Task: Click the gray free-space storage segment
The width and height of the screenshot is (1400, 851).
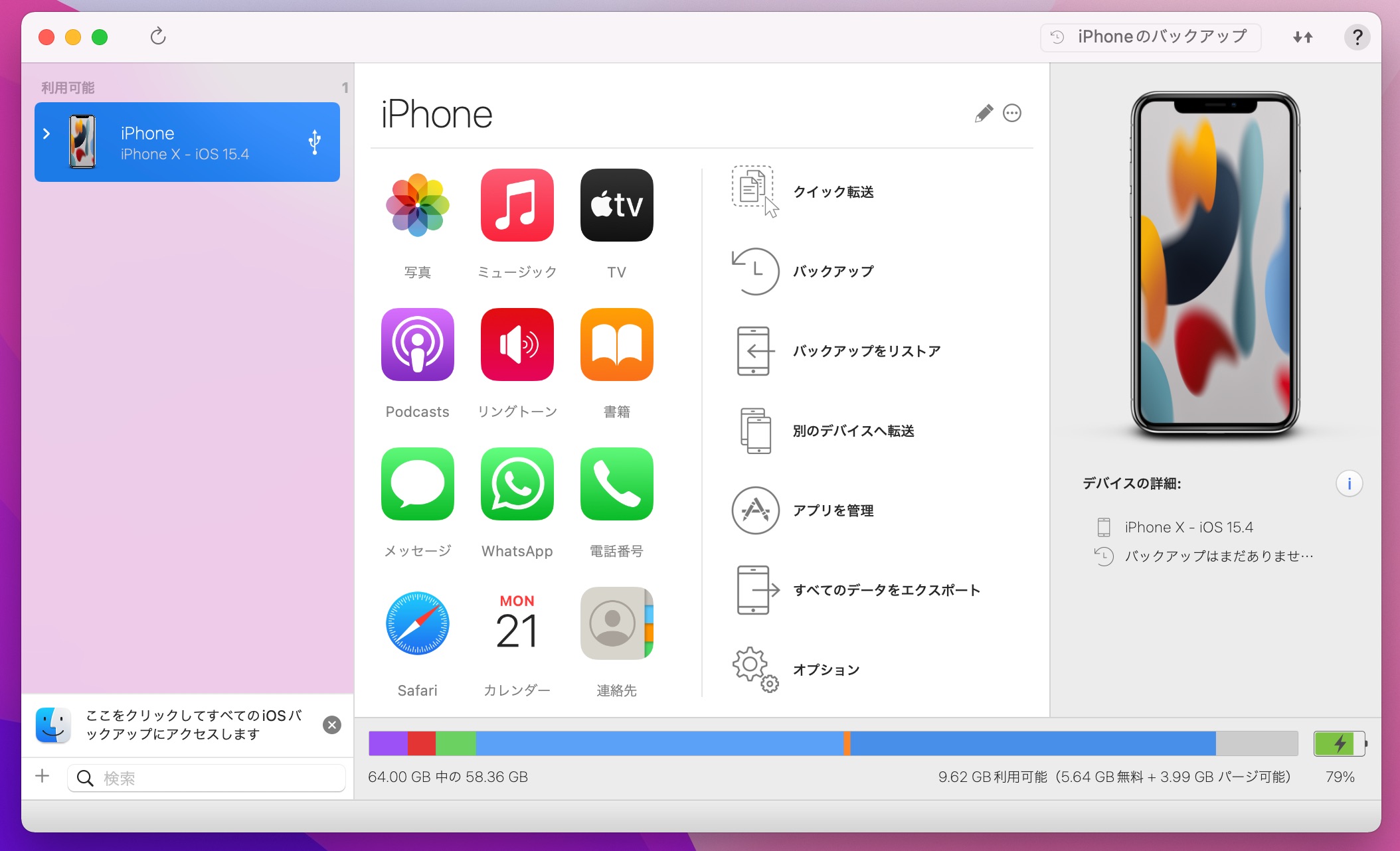Action: [1257, 743]
